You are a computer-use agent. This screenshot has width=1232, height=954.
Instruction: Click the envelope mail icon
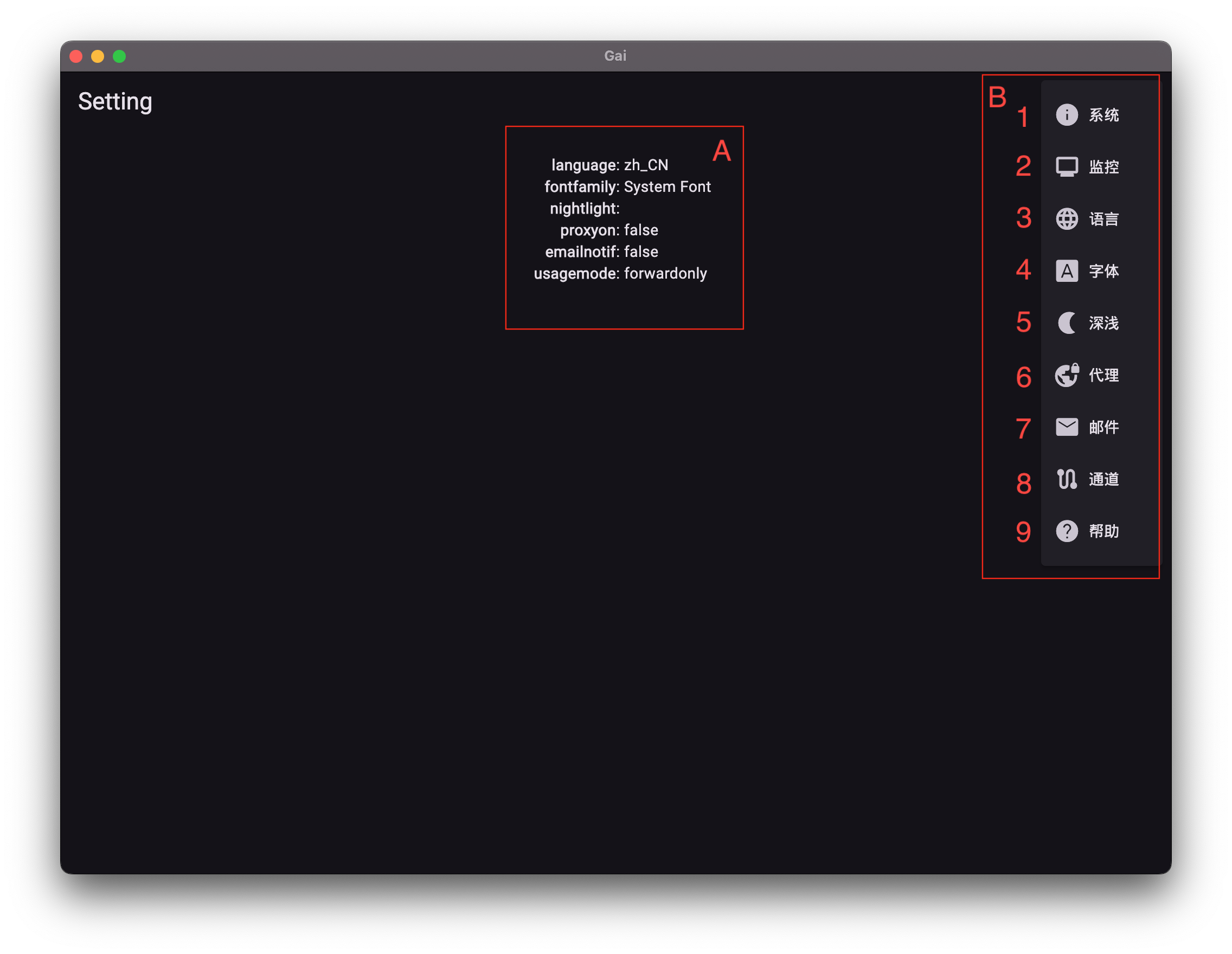[x=1066, y=427]
